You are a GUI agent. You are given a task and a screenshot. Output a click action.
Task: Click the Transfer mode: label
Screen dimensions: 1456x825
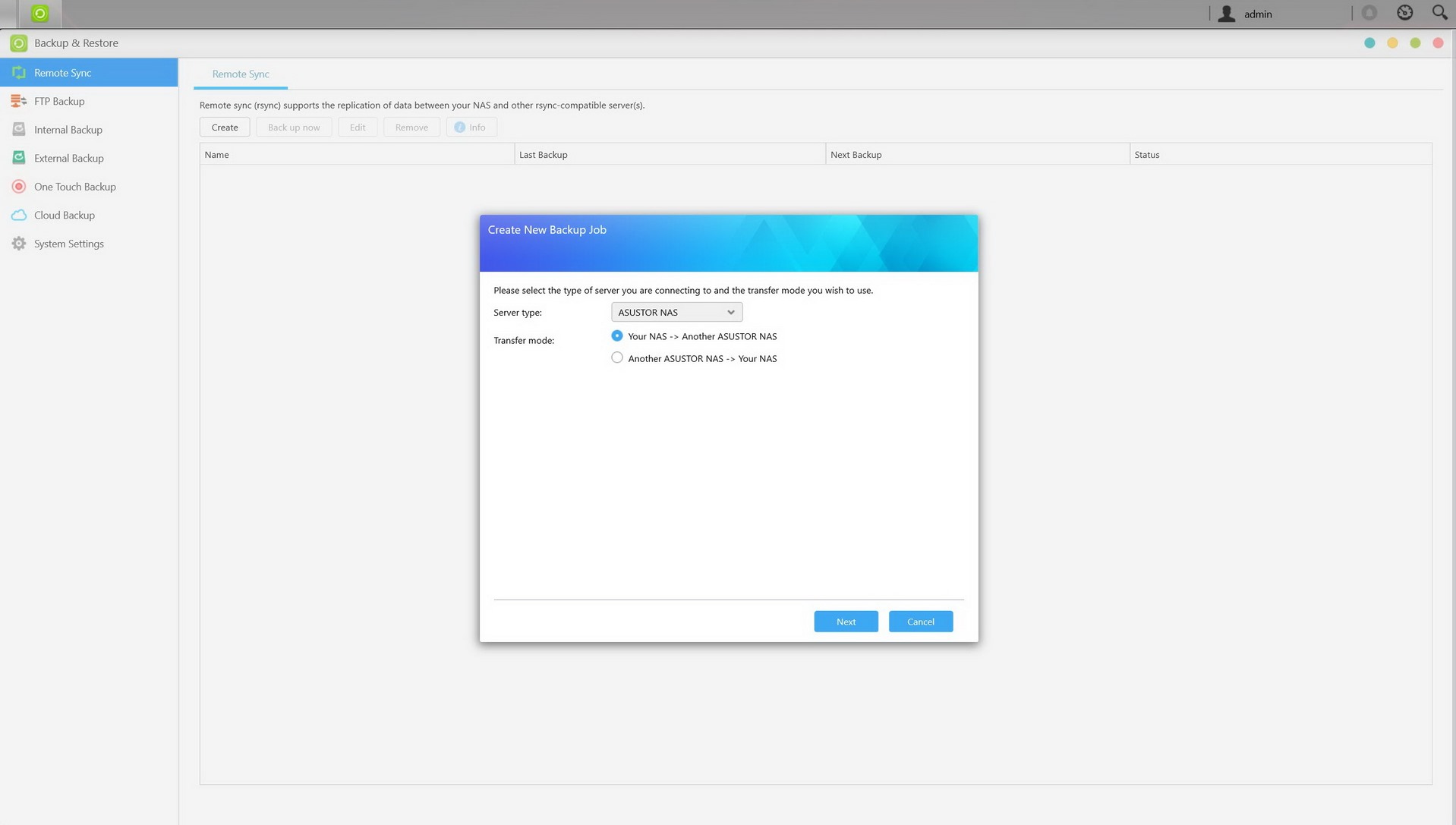click(524, 340)
